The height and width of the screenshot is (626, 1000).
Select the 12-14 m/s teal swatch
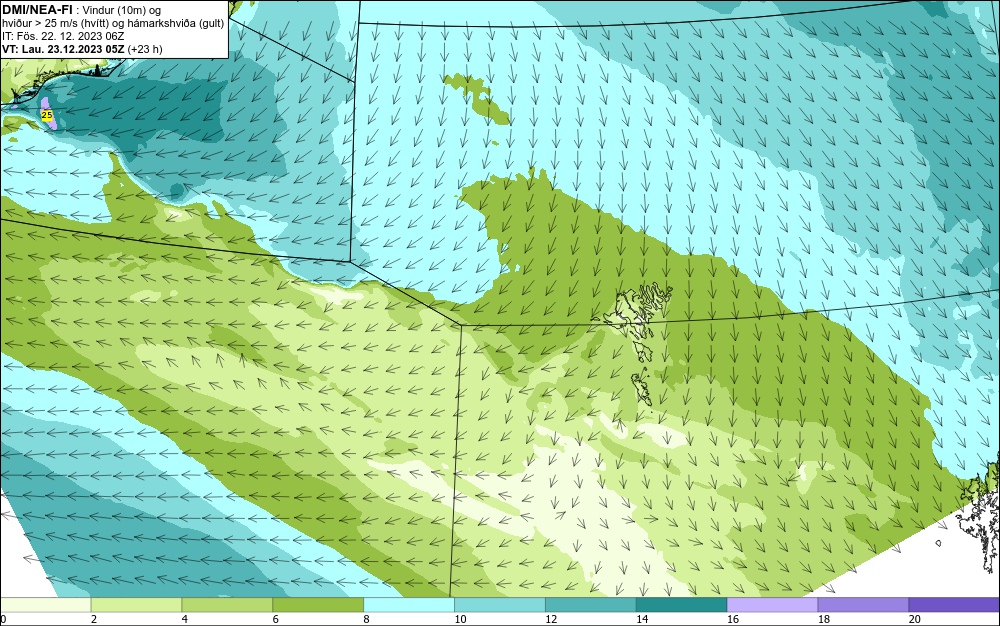tap(591, 605)
